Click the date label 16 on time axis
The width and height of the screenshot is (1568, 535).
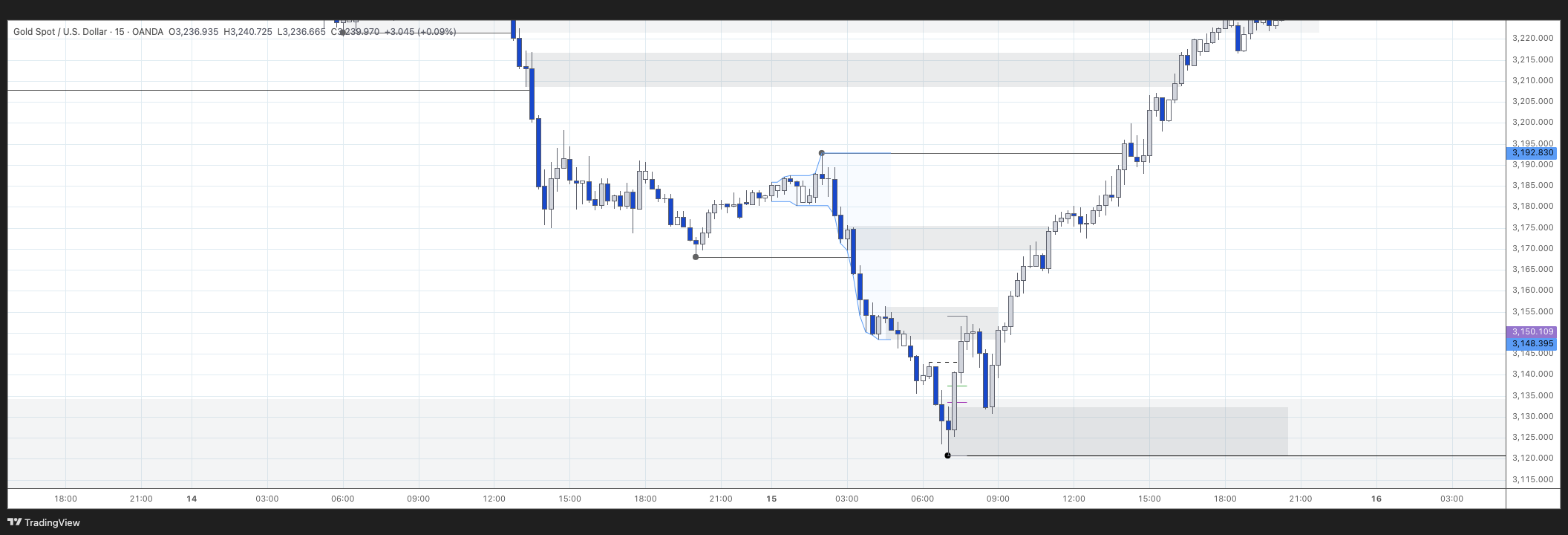1376,499
